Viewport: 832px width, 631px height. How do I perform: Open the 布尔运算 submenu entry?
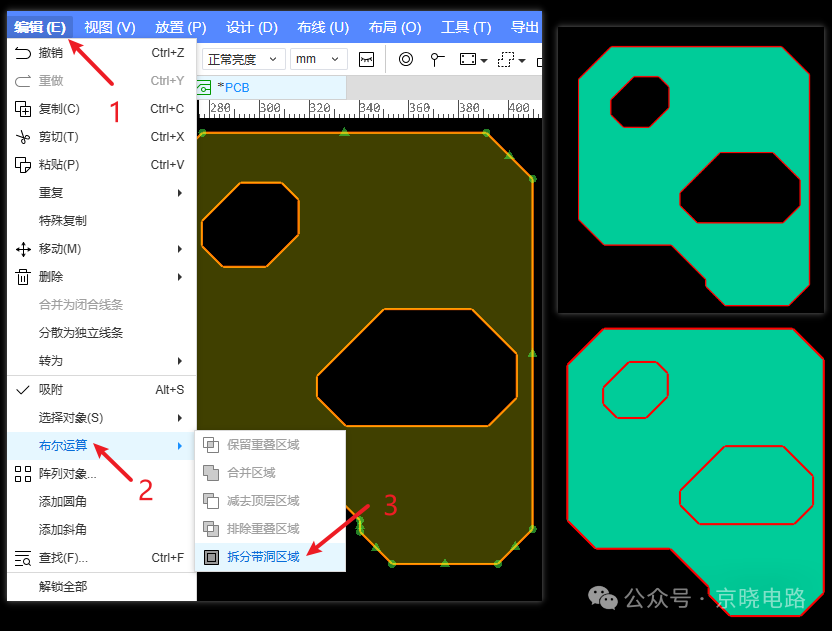pos(102,446)
